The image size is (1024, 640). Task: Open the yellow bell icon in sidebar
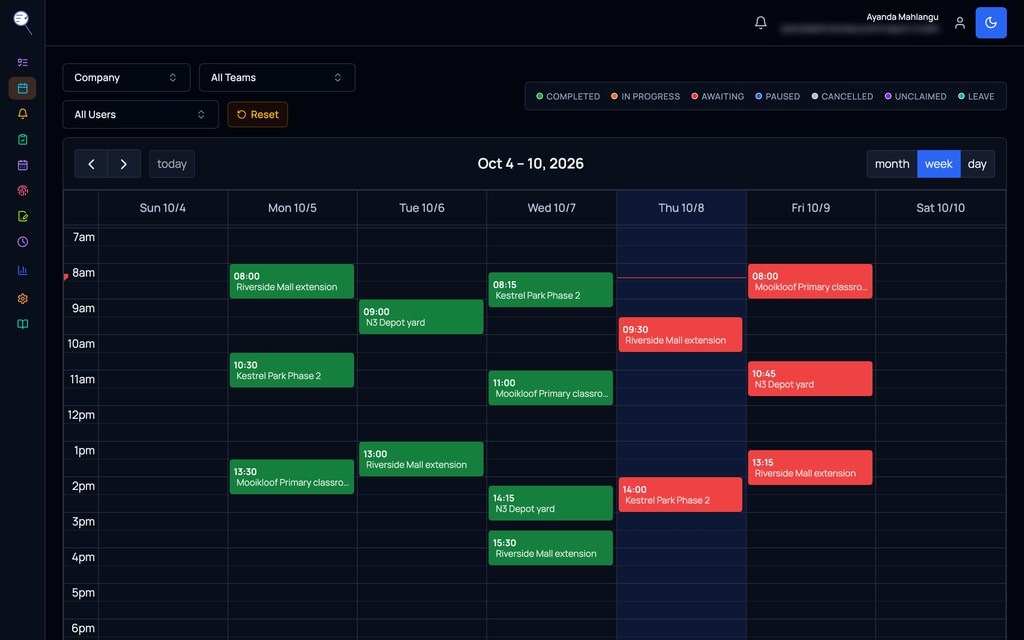(23, 114)
